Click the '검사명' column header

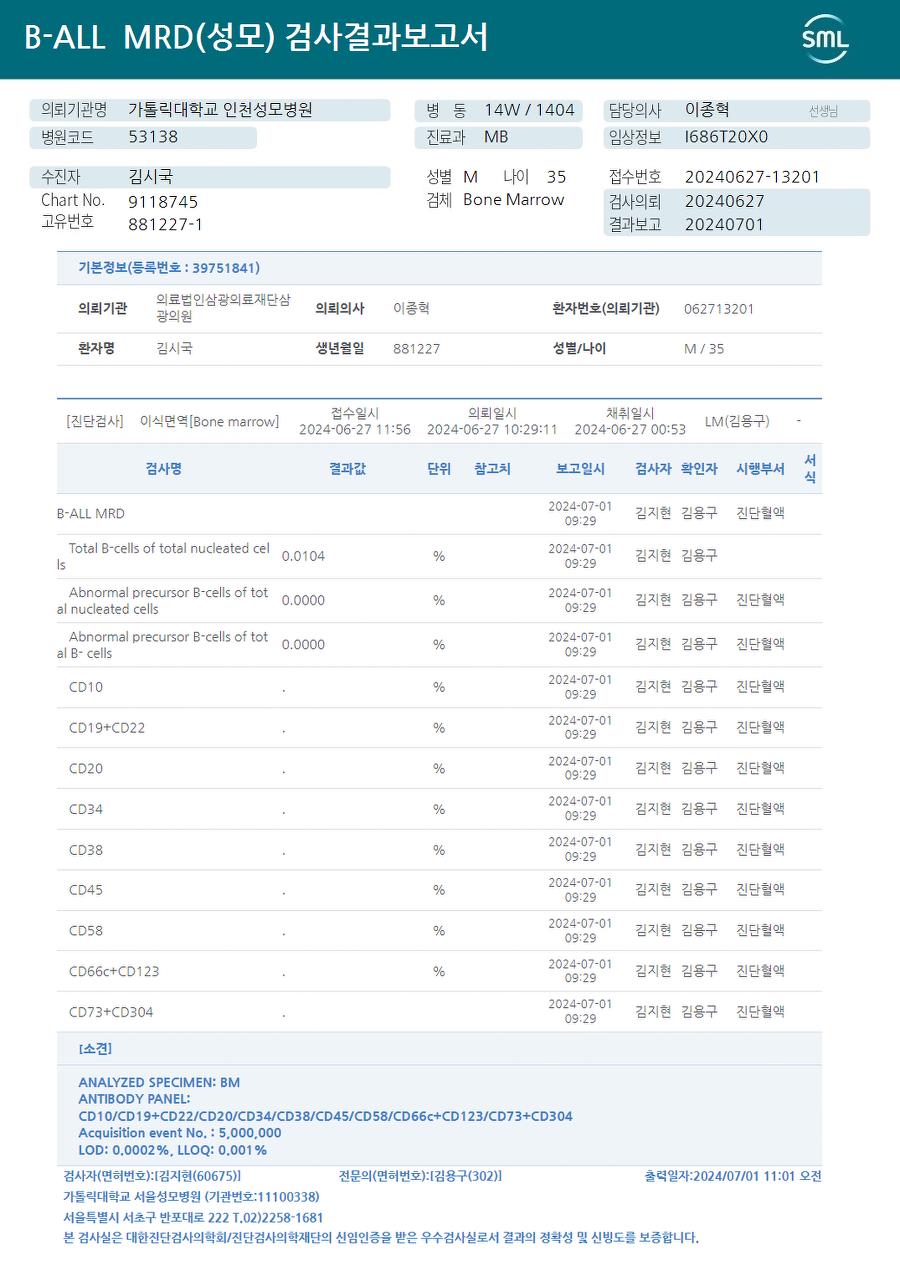[164, 469]
